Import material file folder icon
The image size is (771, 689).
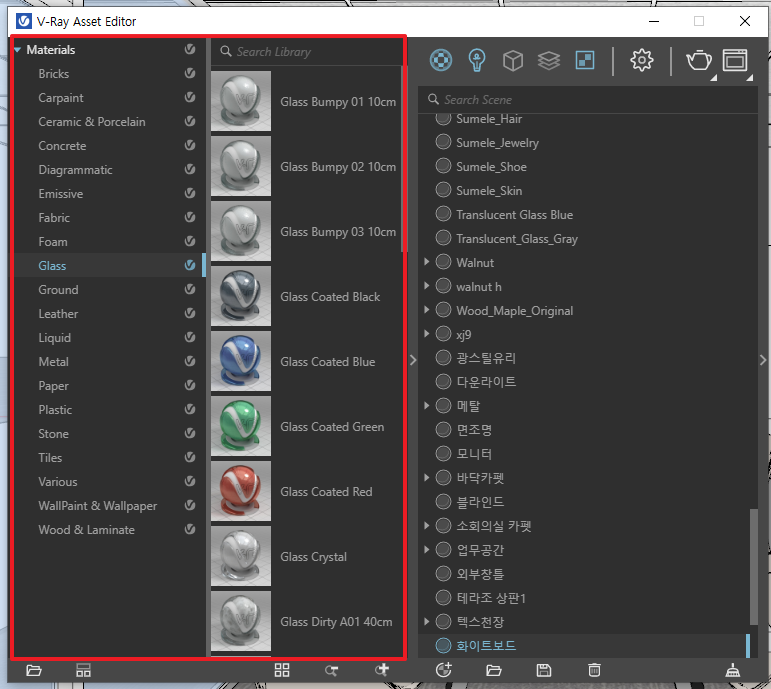point(494,670)
